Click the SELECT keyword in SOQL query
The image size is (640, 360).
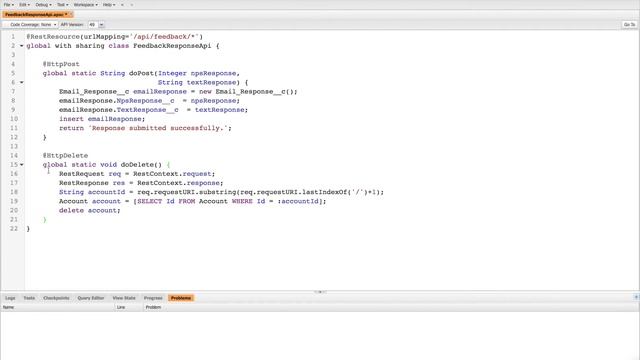pyautogui.click(x=149, y=201)
